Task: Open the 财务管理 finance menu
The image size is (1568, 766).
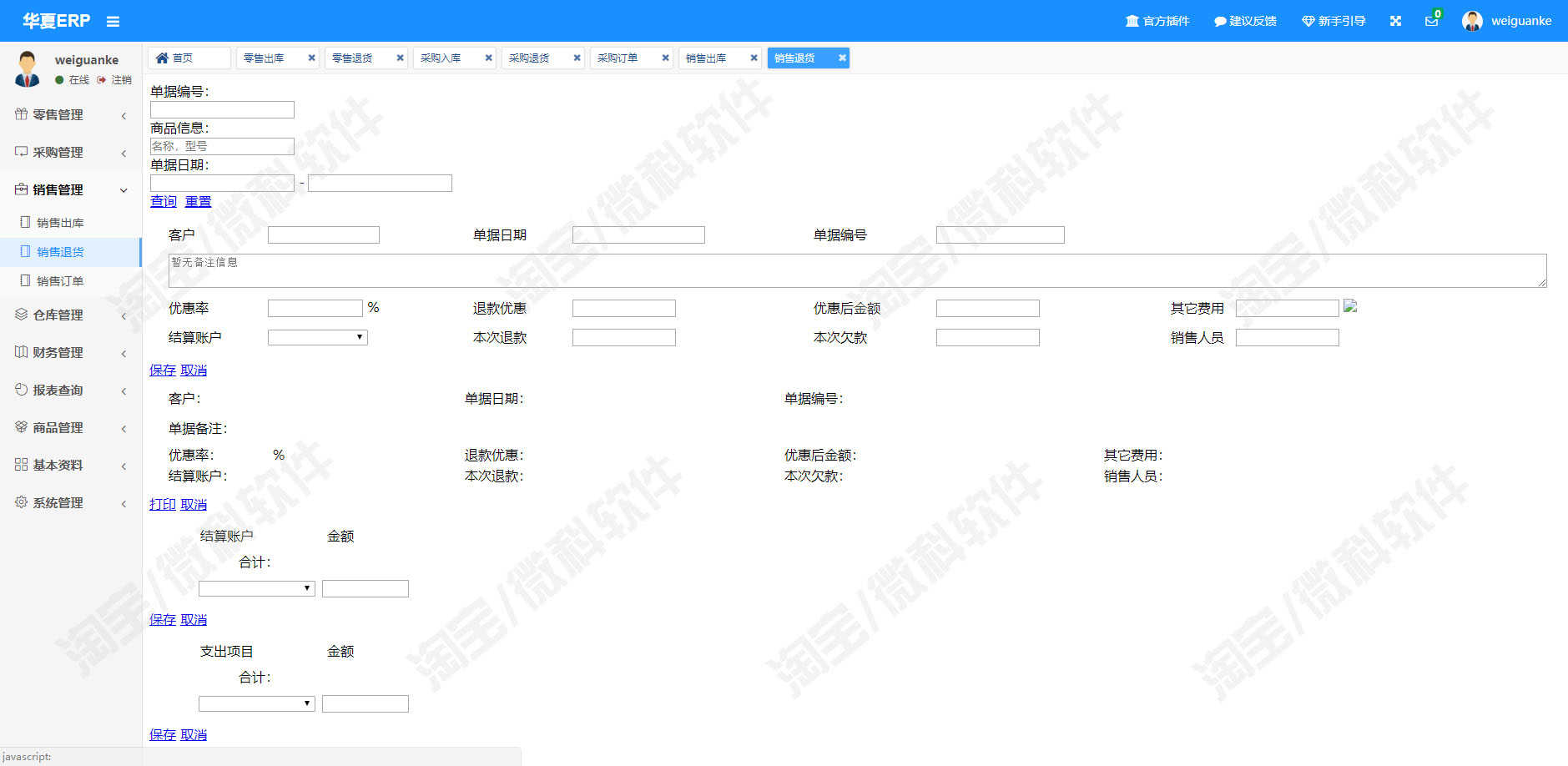Action: tap(71, 352)
